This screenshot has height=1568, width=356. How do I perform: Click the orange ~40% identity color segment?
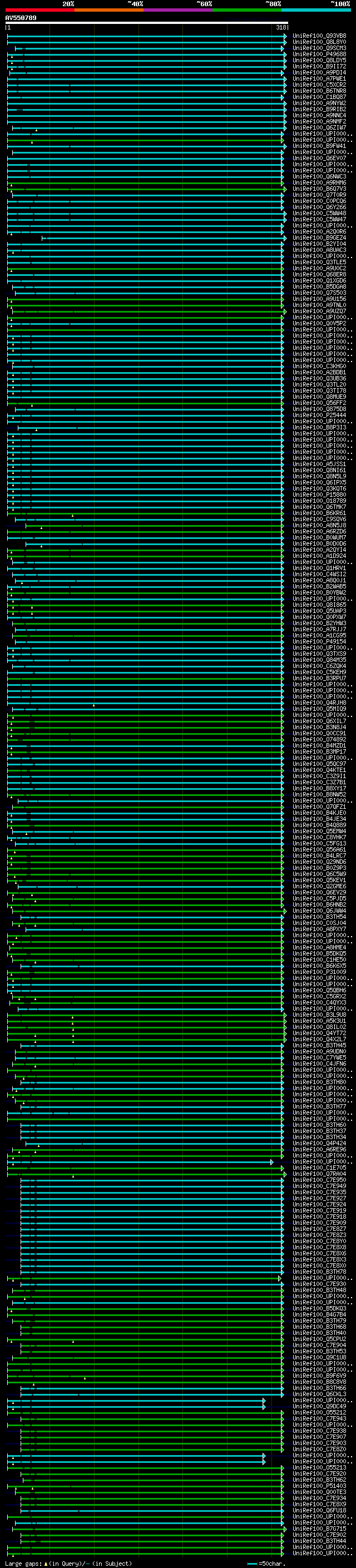108,10
